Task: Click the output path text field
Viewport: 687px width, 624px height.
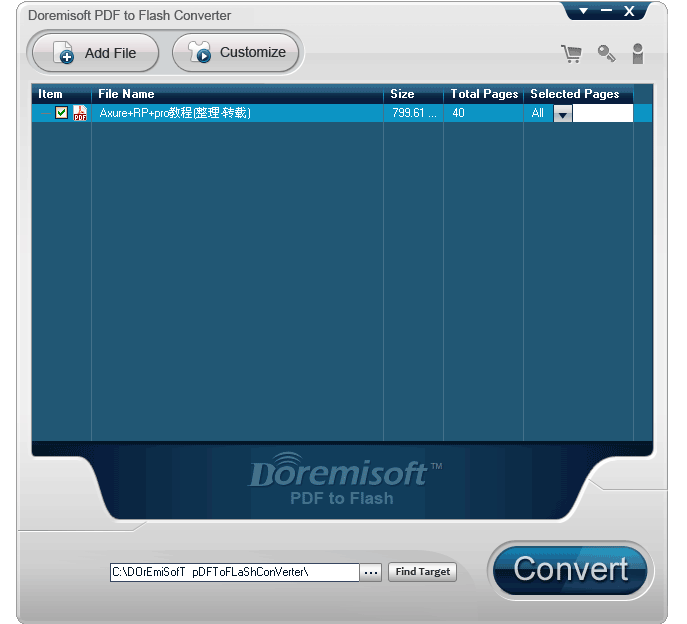Action: 233,572
